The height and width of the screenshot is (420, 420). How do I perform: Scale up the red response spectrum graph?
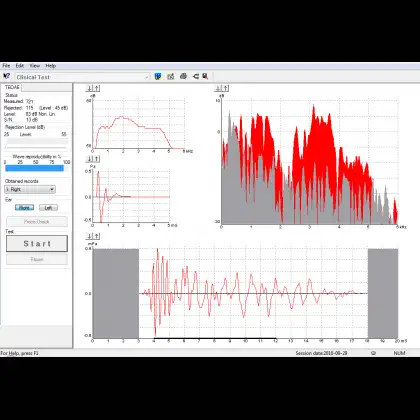tap(225, 88)
